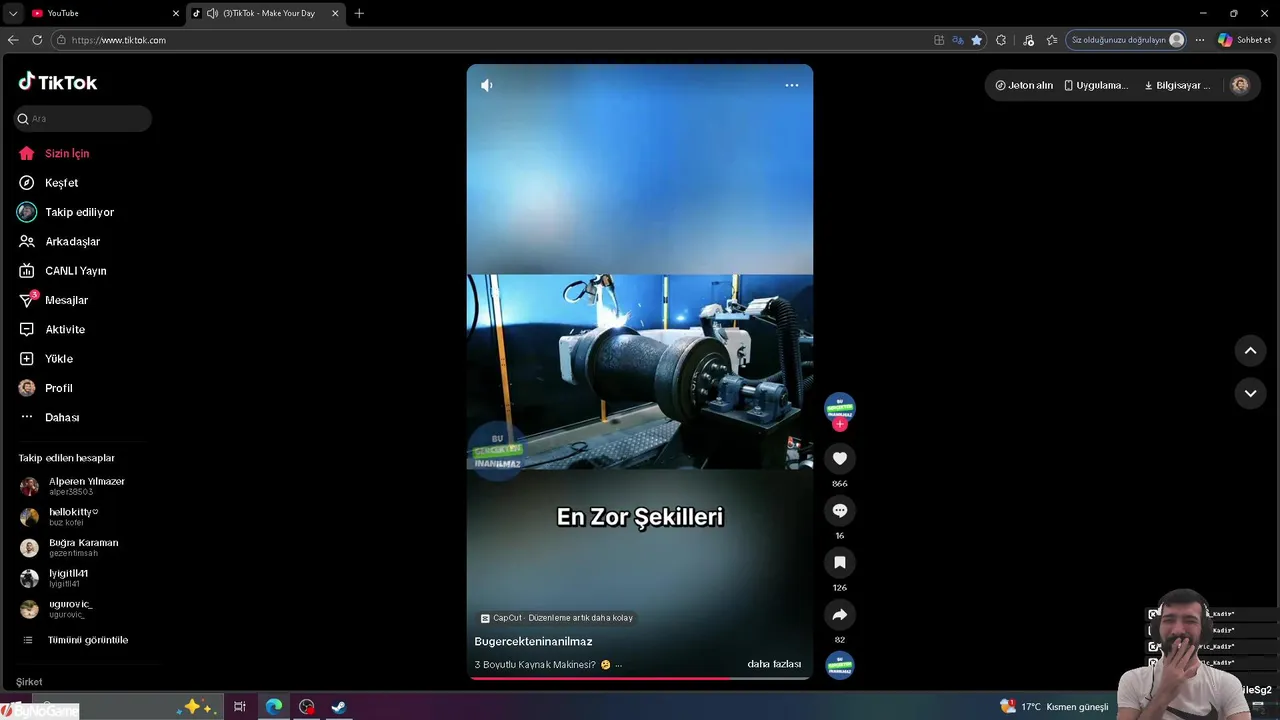The image size is (1280, 720).
Task: Open the Copilot Sohbet et button
Action: pos(1245,40)
